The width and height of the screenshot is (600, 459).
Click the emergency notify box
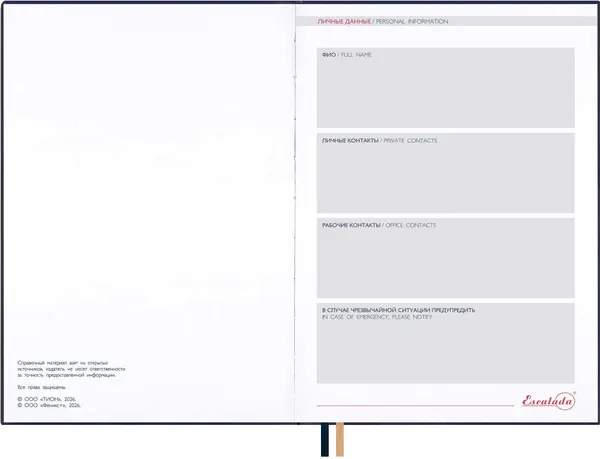pos(445,343)
